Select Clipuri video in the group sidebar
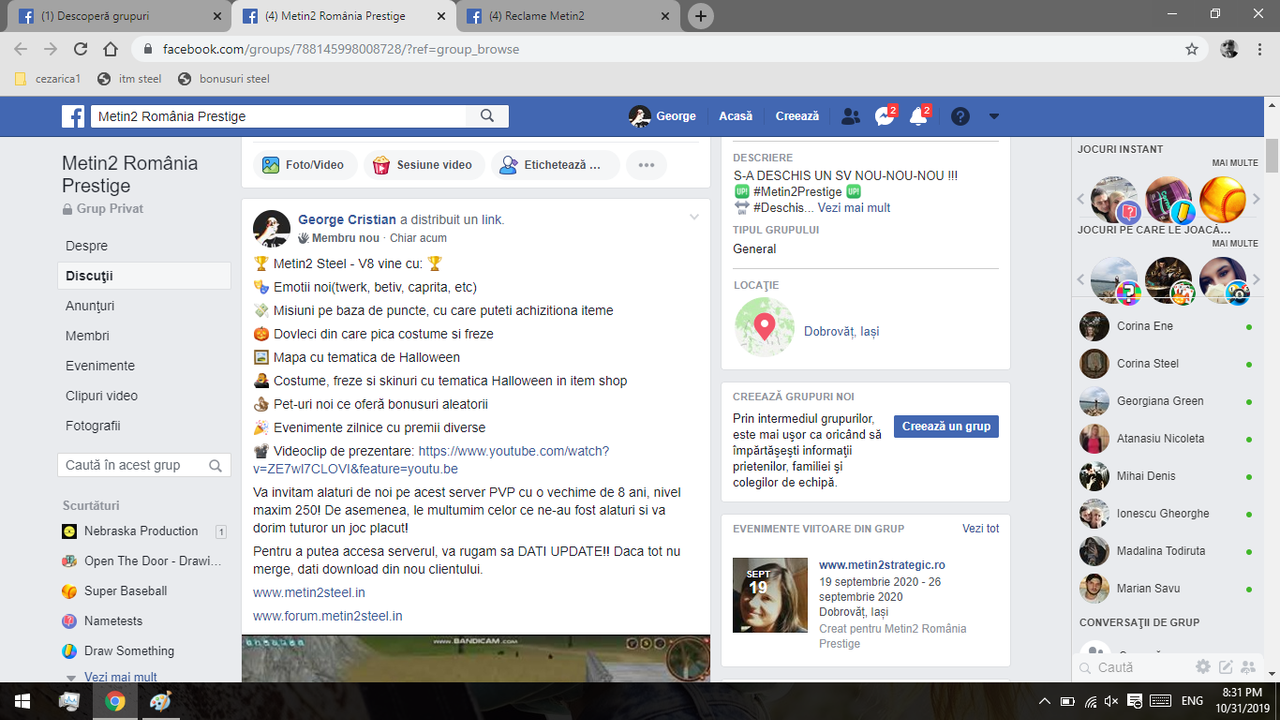This screenshot has width=1280, height=720. [x=102, y=396]
